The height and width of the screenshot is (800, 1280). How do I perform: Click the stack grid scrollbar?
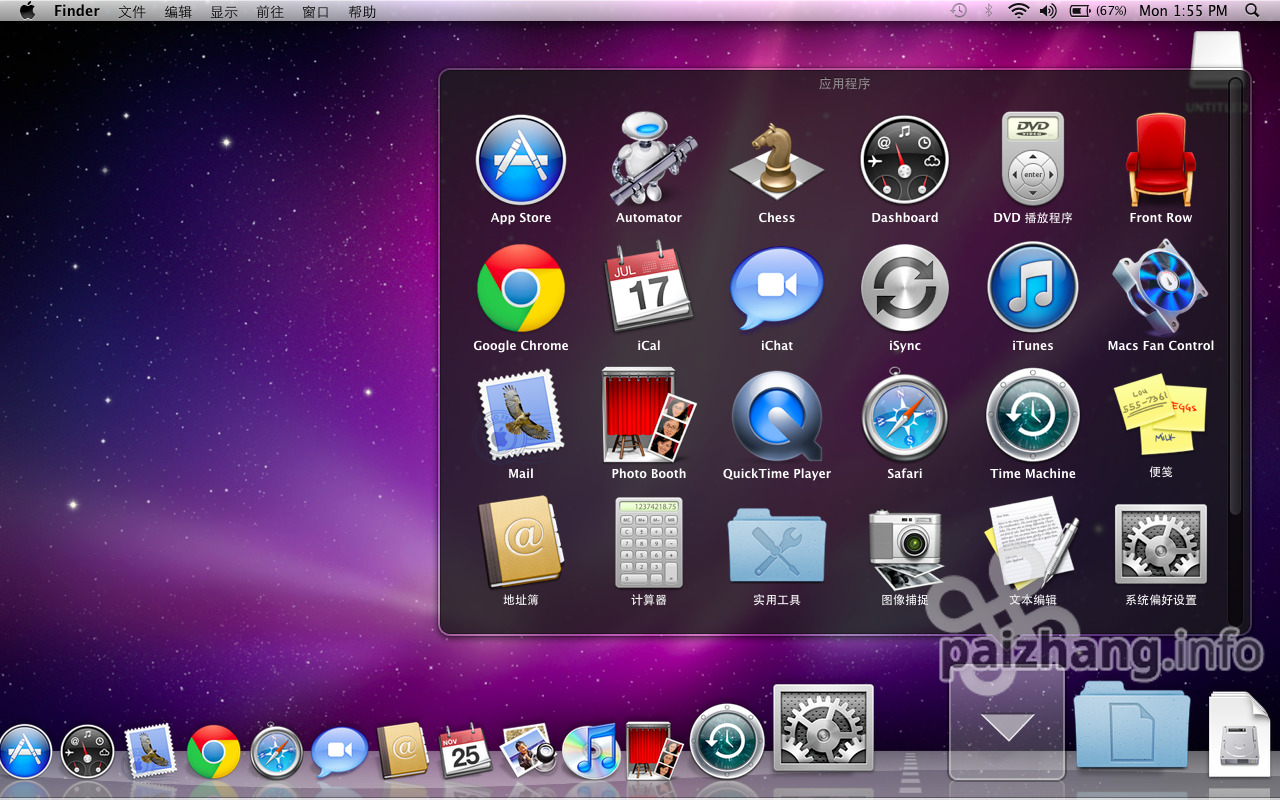click(x=1235, y=296)
